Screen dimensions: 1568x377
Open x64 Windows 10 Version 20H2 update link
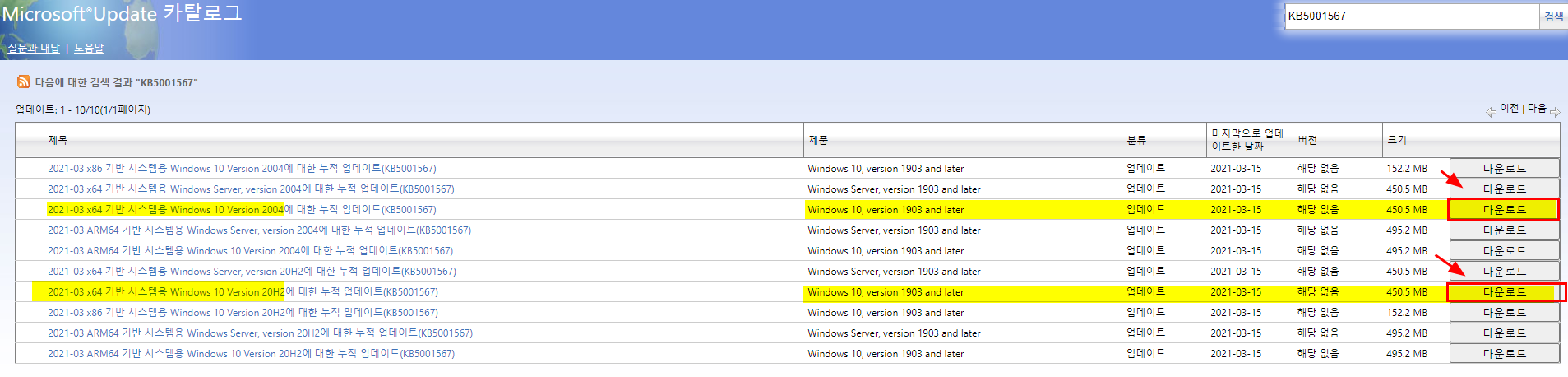pos(243,291)
